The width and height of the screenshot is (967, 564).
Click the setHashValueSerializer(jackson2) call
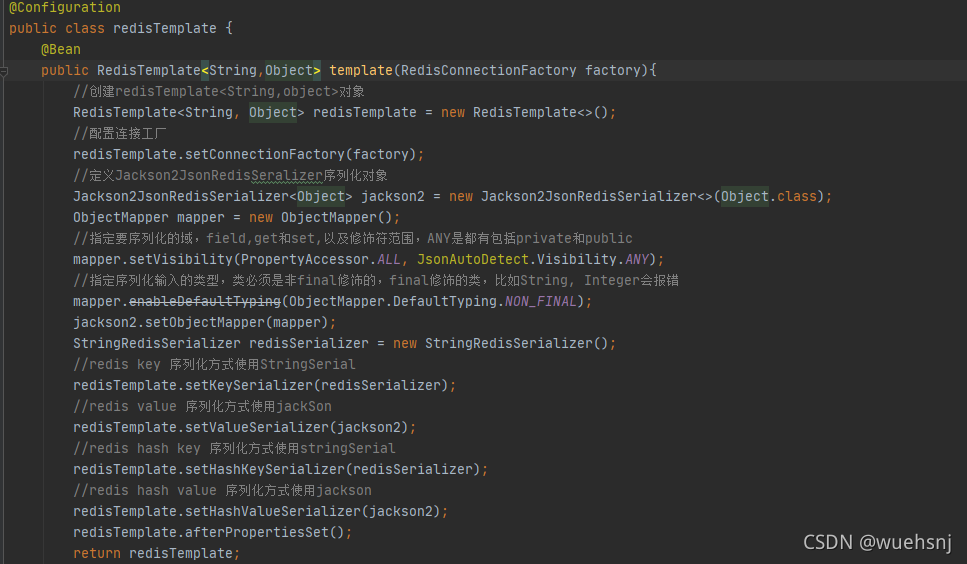tap(313, 510)
